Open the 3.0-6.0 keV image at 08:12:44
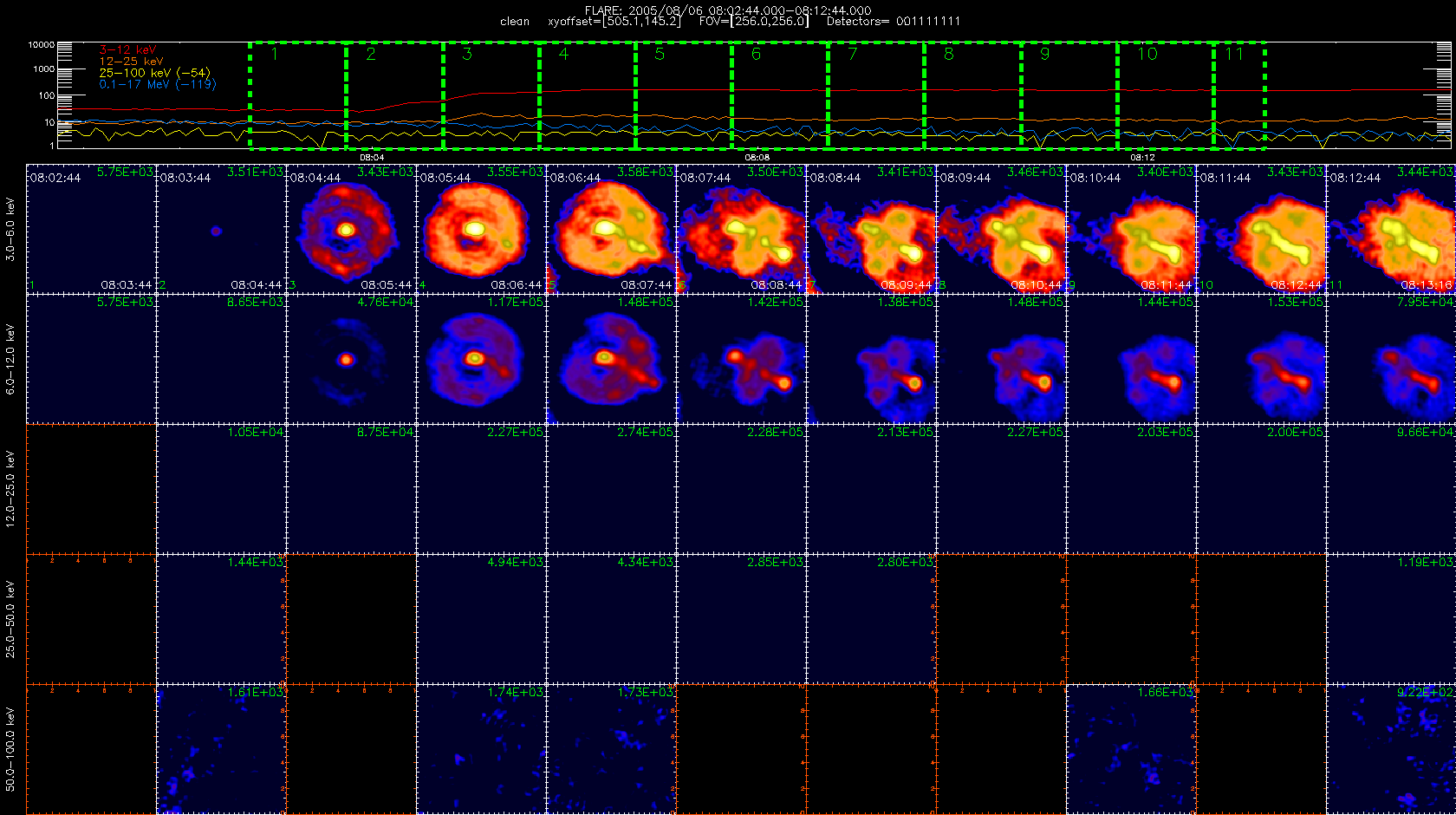The image size is (1456, 815). coord(1391,229)
